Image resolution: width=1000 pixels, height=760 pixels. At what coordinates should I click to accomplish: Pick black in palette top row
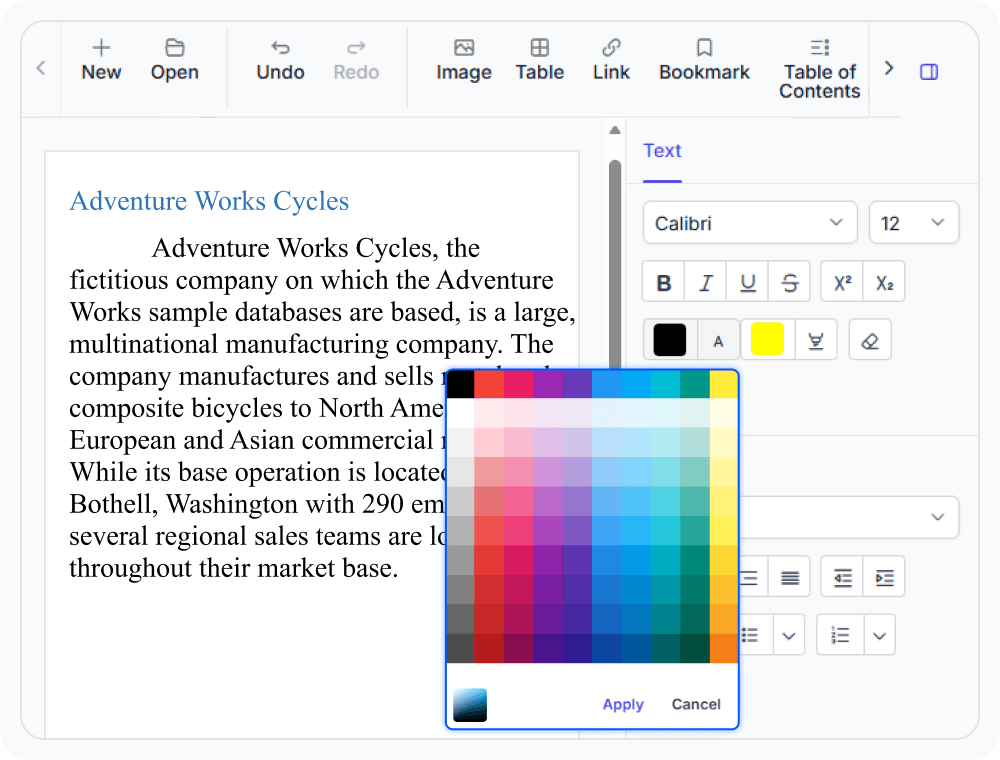(460, 384)
